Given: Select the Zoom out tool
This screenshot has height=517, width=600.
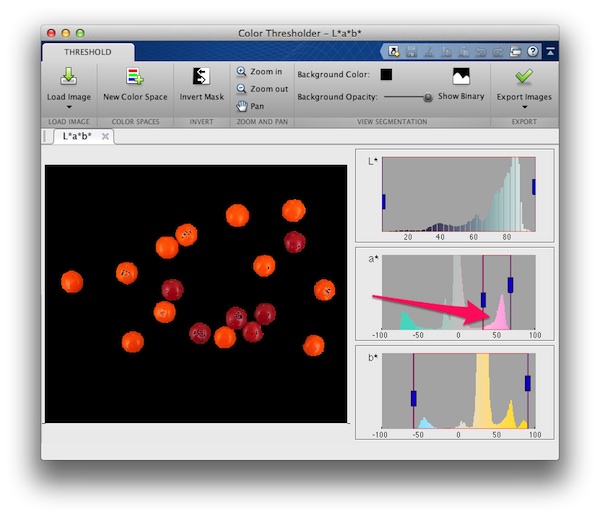Looking at the screenshot, I should pos(261,89).
